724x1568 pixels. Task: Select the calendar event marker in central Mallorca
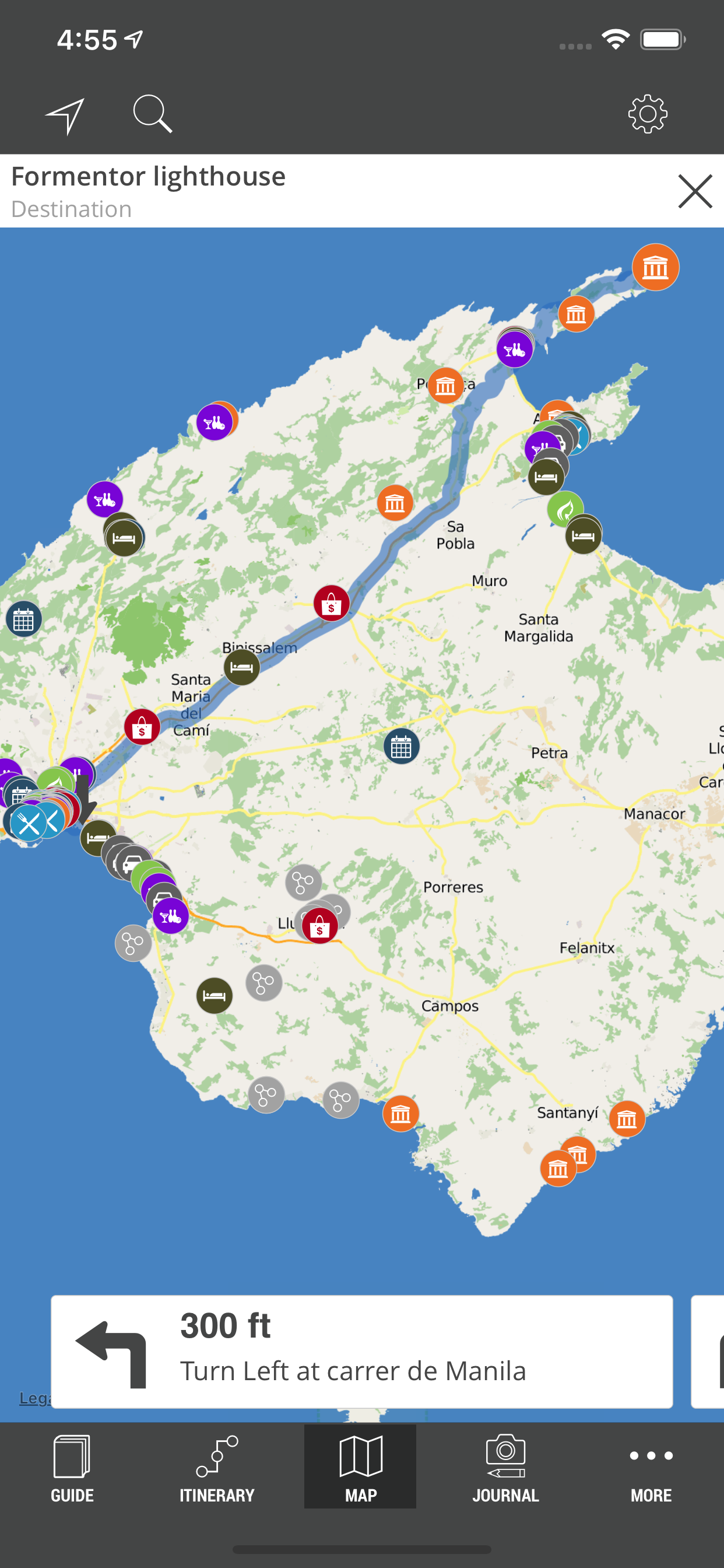401,746
